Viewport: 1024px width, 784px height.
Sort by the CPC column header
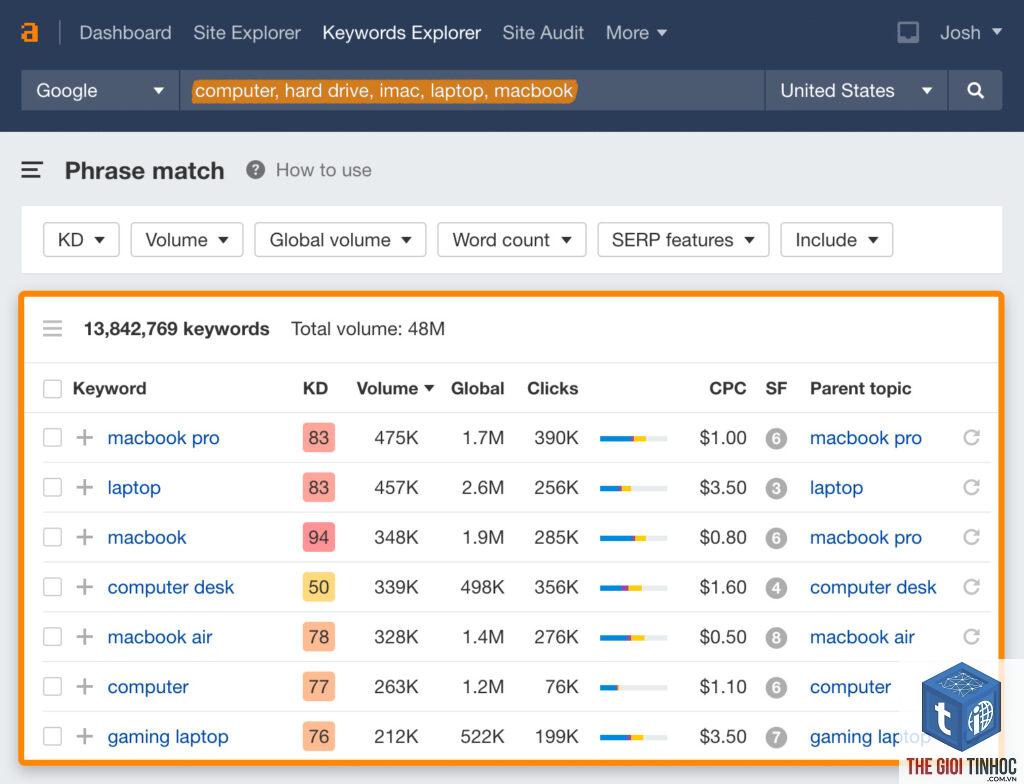[x=728, y=388]
